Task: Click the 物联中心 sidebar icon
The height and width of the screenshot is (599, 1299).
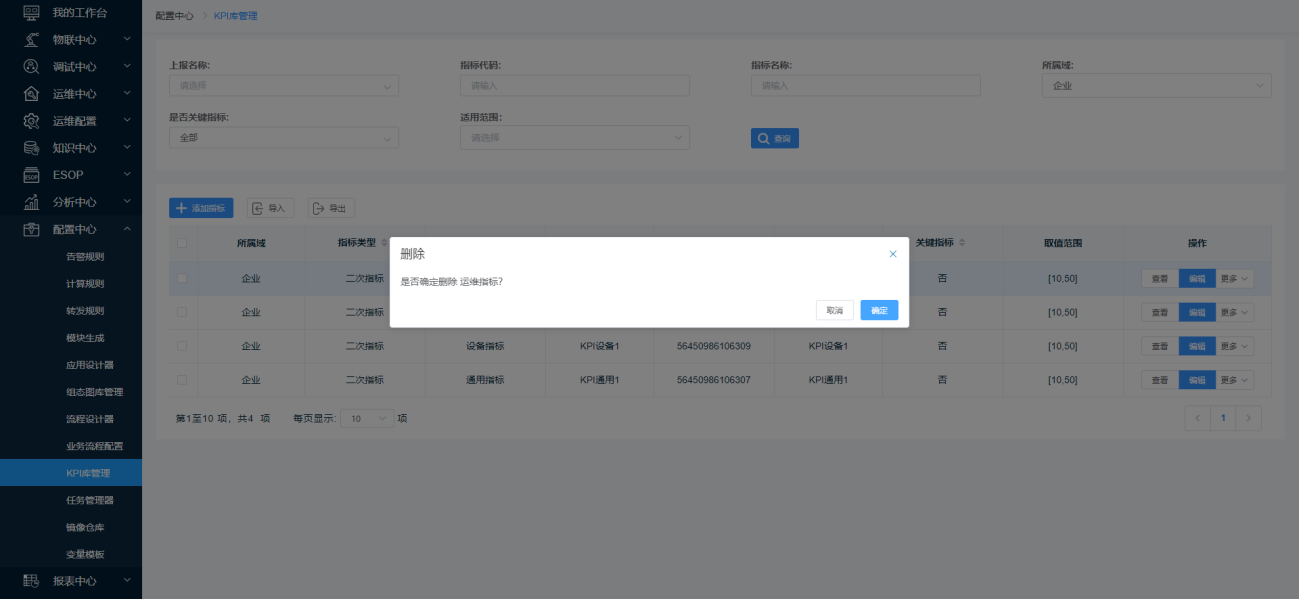Action: [31, 40]
